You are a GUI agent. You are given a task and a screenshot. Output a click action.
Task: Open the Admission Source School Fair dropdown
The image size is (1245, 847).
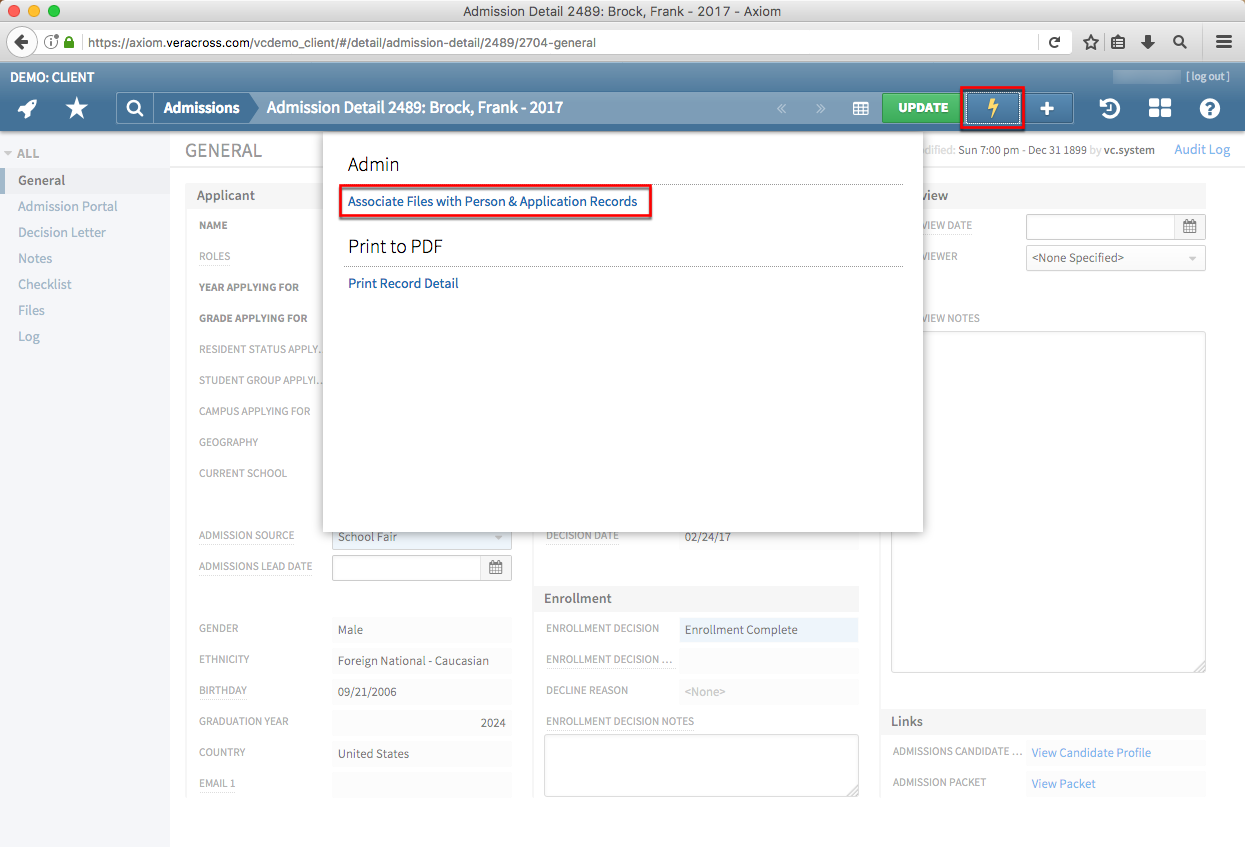[420, 536]
